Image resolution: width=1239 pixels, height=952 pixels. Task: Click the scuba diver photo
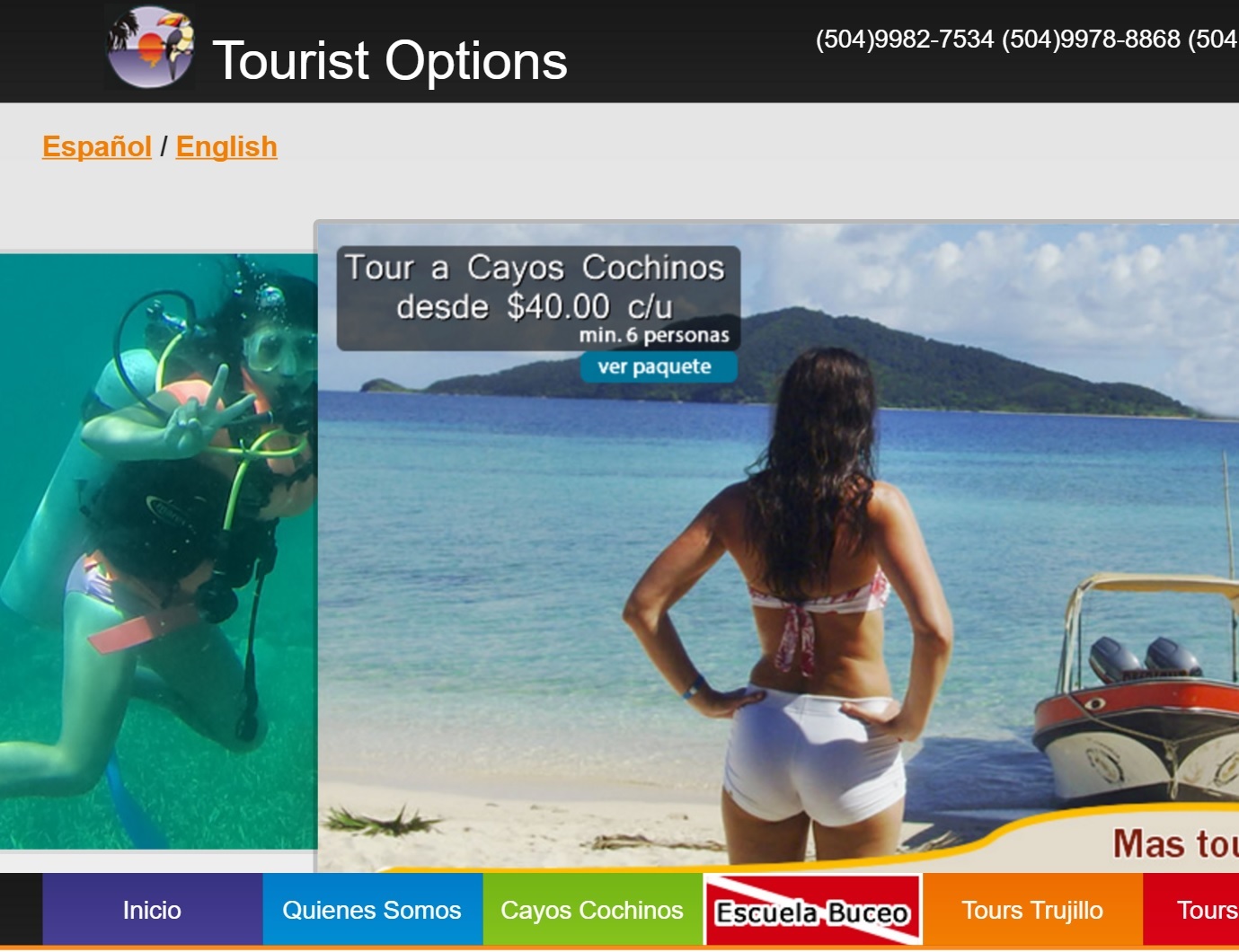(158, 551)
